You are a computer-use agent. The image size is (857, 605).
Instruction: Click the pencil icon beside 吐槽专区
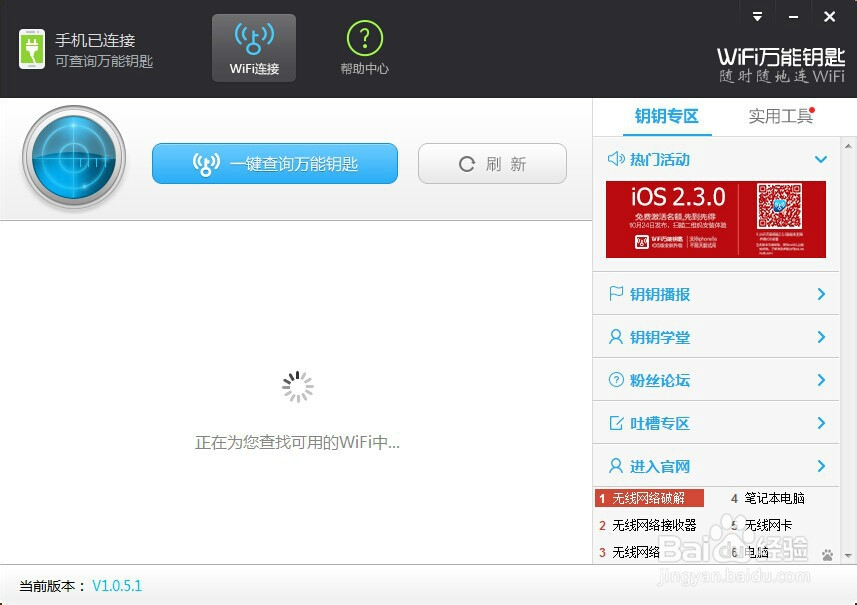click(613, 423)
